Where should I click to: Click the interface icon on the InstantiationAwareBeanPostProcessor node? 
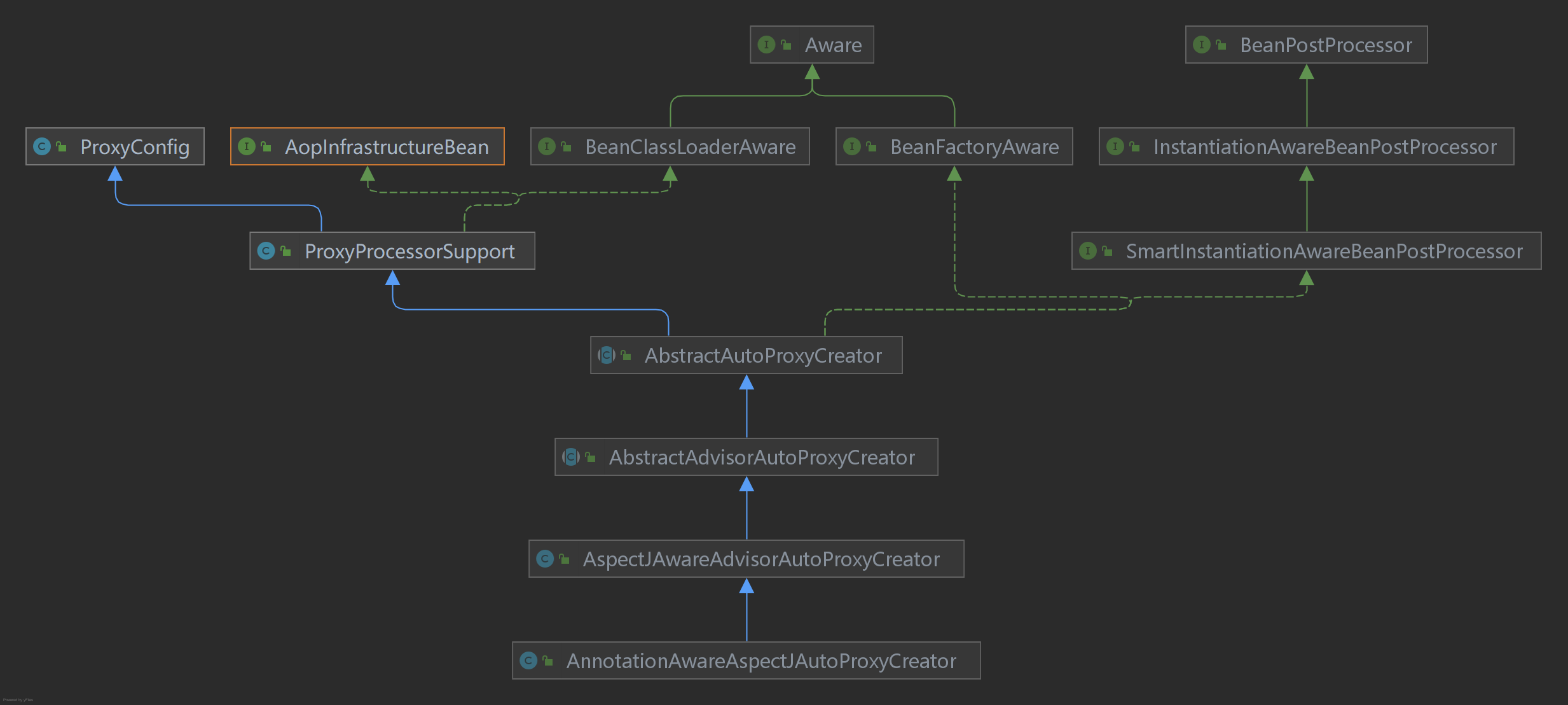1115,146
